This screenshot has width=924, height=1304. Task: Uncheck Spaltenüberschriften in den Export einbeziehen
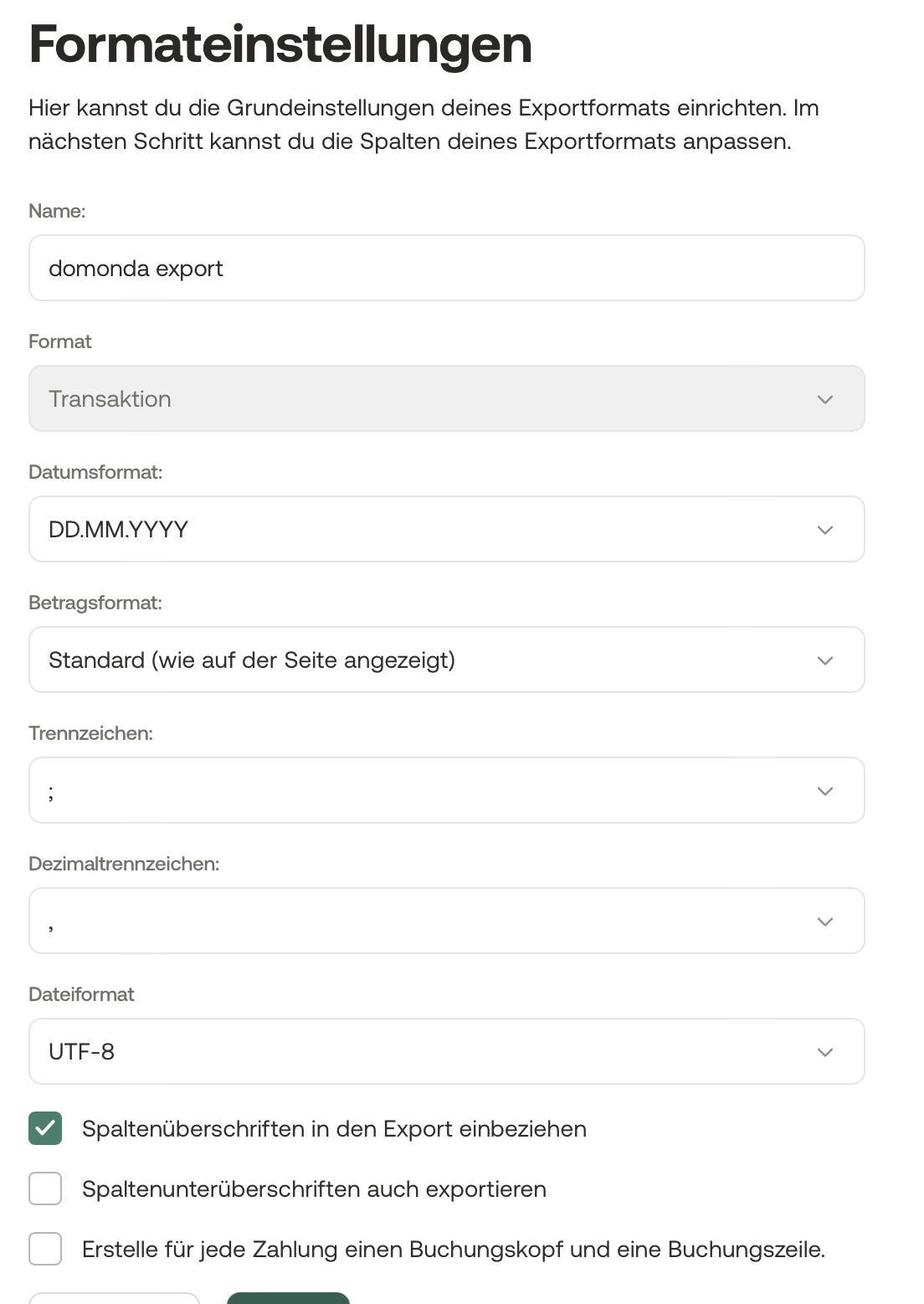(45, 1128)
